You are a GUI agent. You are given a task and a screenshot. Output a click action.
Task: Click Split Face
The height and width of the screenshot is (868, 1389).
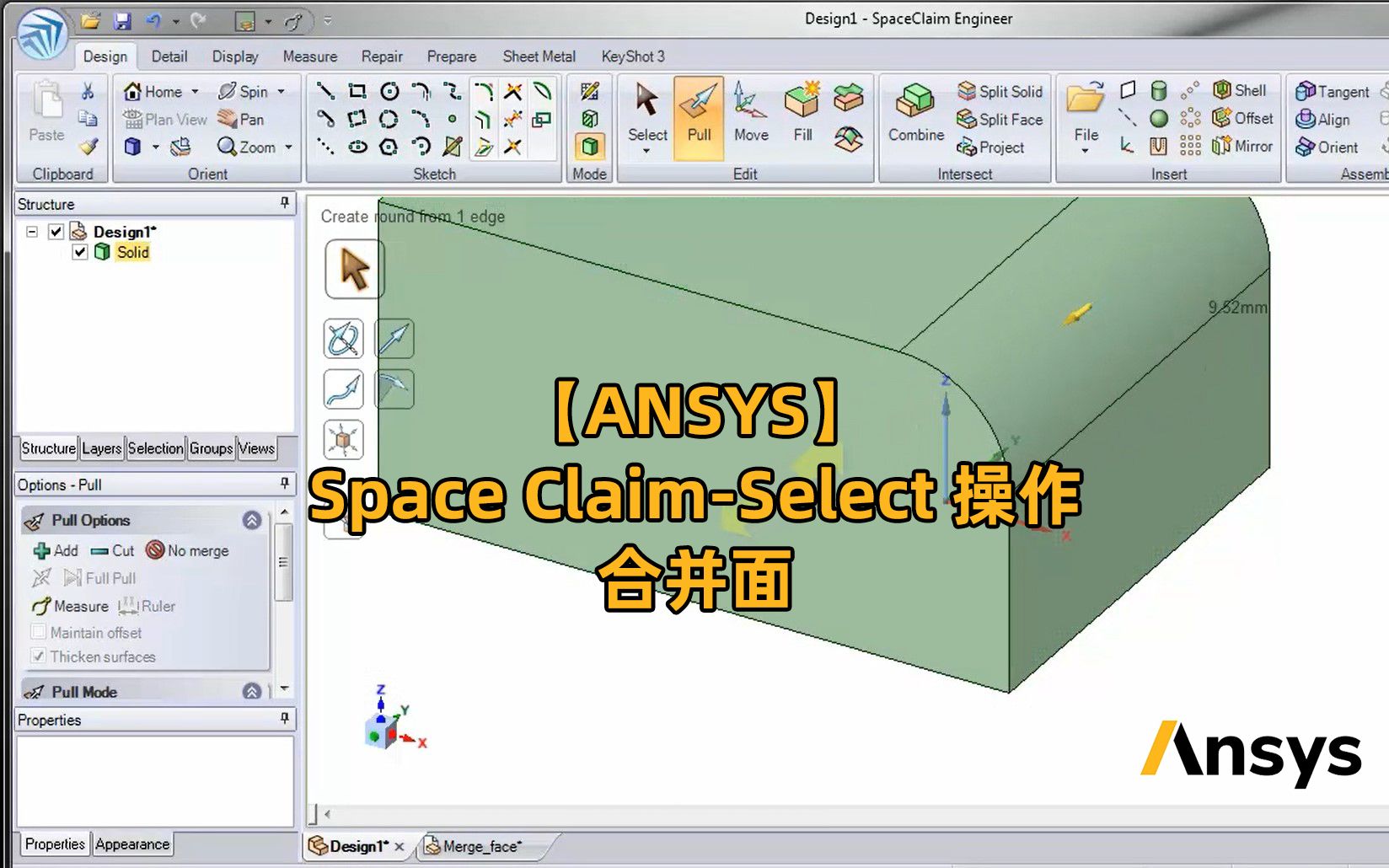1000,119
